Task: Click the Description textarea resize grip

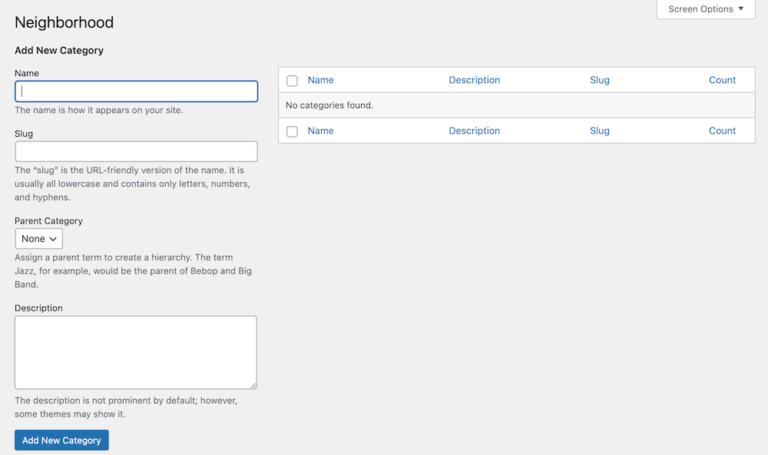Action: 253,385
